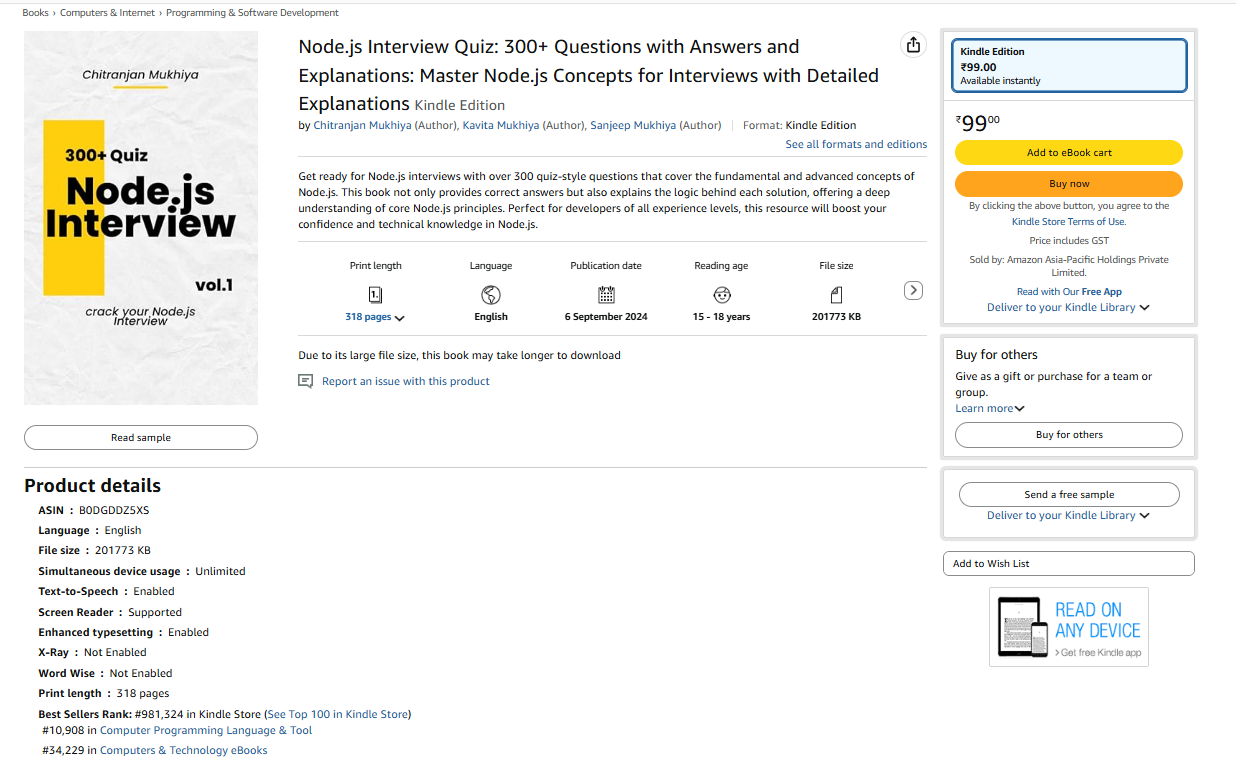Click the Language globe icon
This screenshot has height=768, width=1236.
pos(491,294)
